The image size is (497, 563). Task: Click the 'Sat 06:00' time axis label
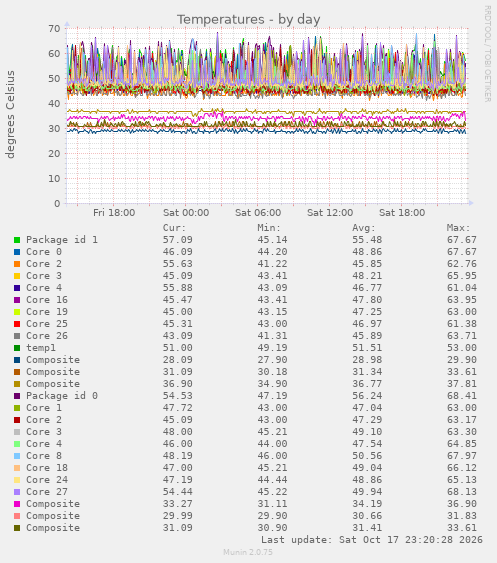pyautogui.click(x=258, y=213)
